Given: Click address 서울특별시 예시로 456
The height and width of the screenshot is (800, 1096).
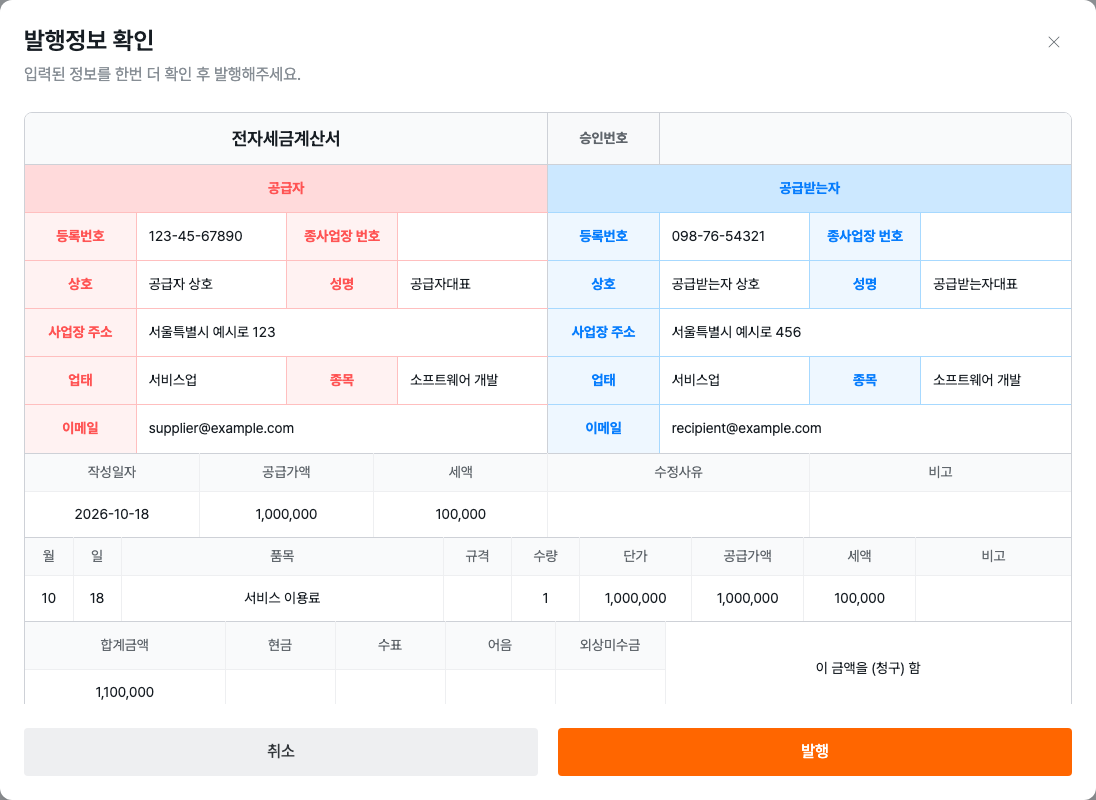Looking at the screenshot, I should (x=736, y=333).
